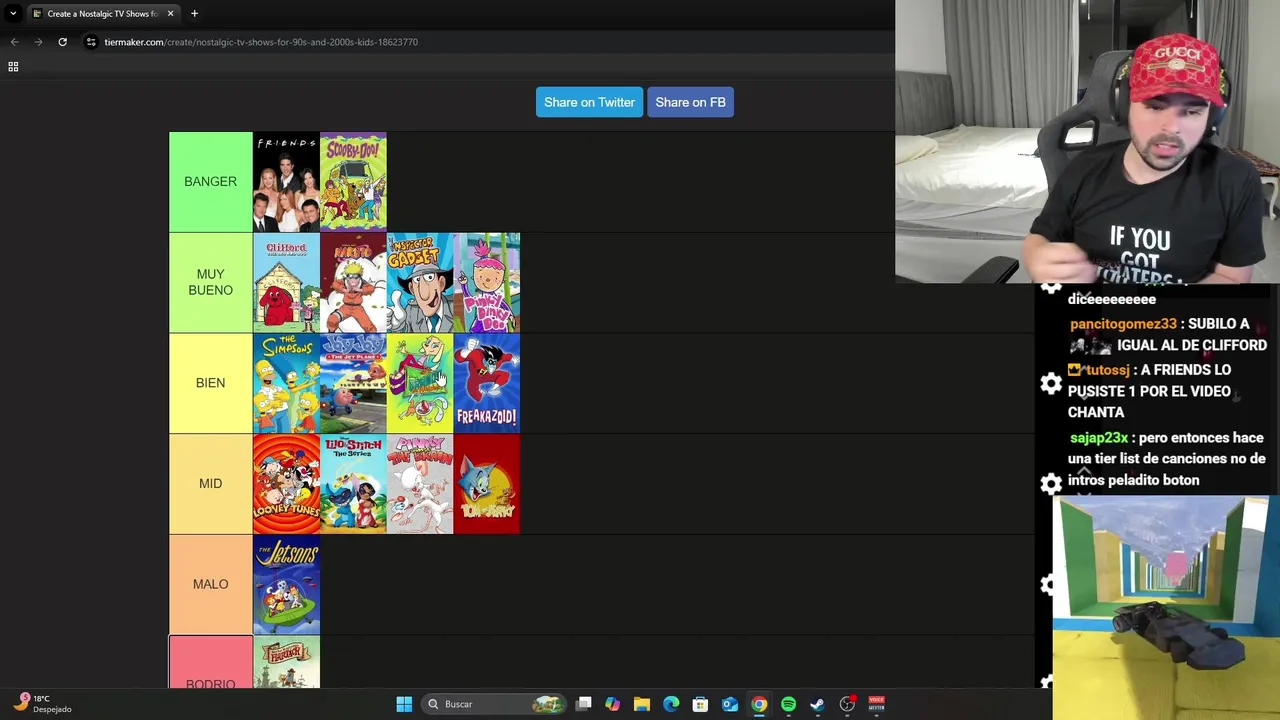Open Outlook from the taskbar
This screenshot has height=720, width=1280.
(x=730, y=704)
